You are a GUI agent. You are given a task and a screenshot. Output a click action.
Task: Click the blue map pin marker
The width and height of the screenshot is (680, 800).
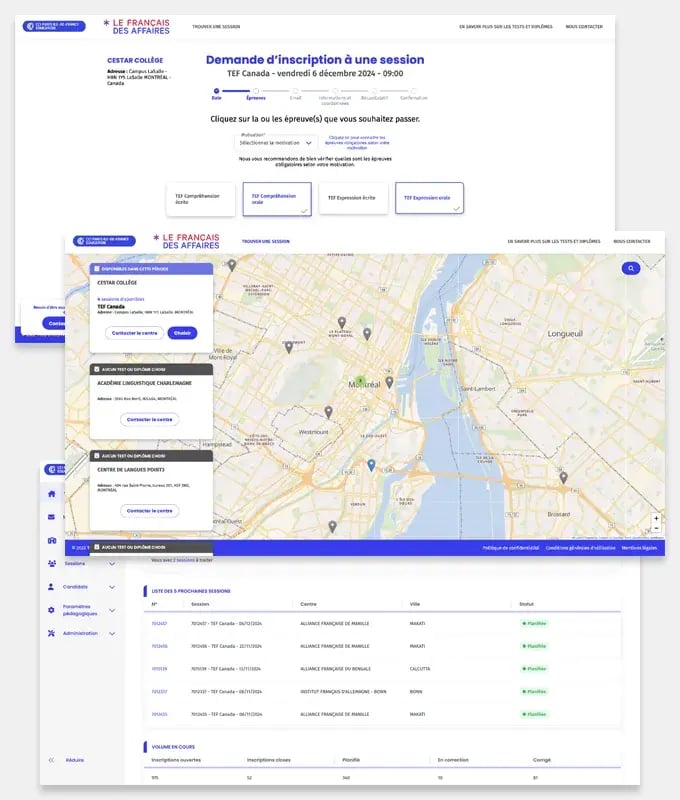[371, 465]
